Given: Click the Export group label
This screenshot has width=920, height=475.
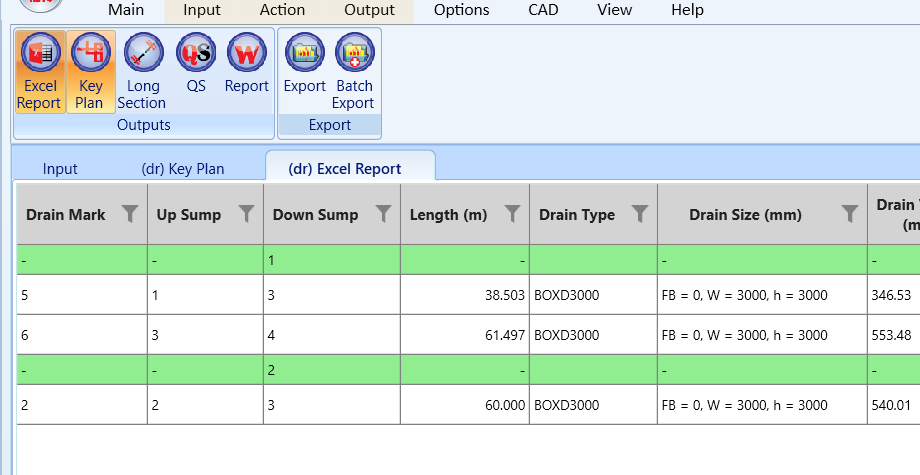Looking at the screenshot, I should [x=330, y=125].
